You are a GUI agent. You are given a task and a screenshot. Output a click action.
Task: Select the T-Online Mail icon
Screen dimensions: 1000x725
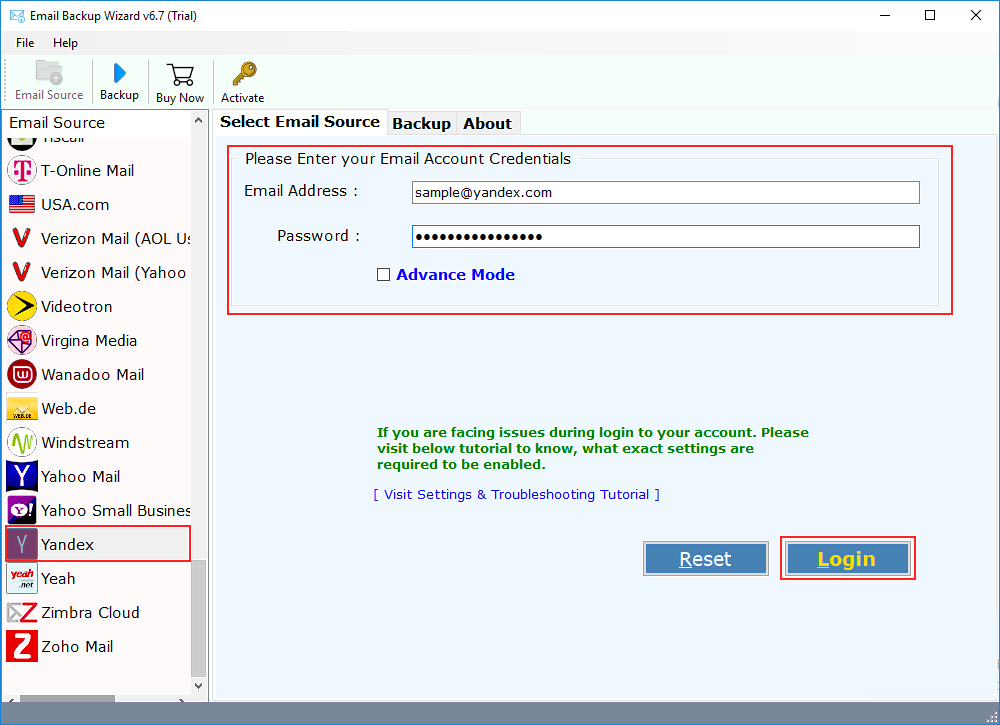coord(22,170)
